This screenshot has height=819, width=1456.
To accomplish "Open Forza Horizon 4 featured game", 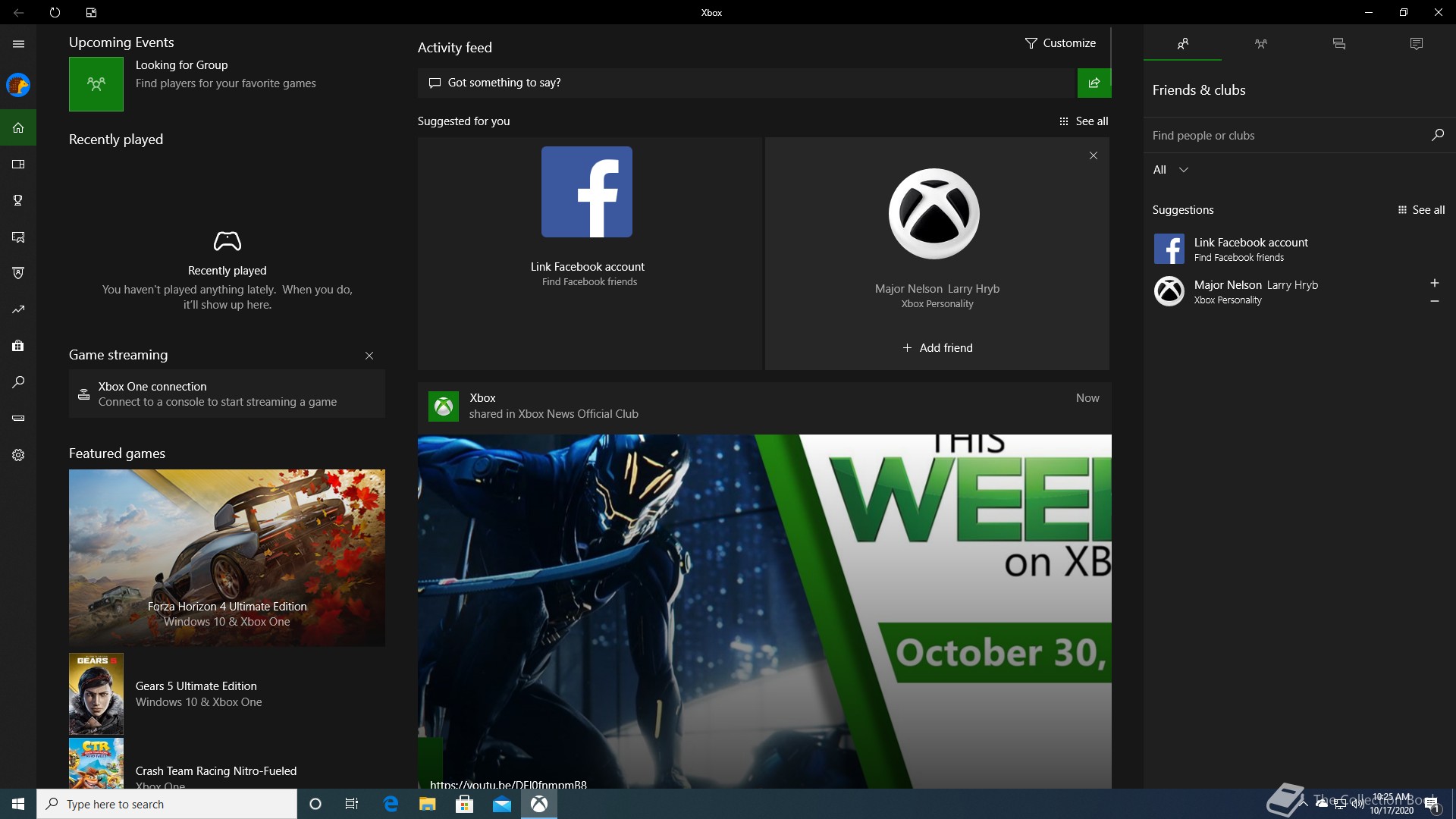I will point(227,557).
